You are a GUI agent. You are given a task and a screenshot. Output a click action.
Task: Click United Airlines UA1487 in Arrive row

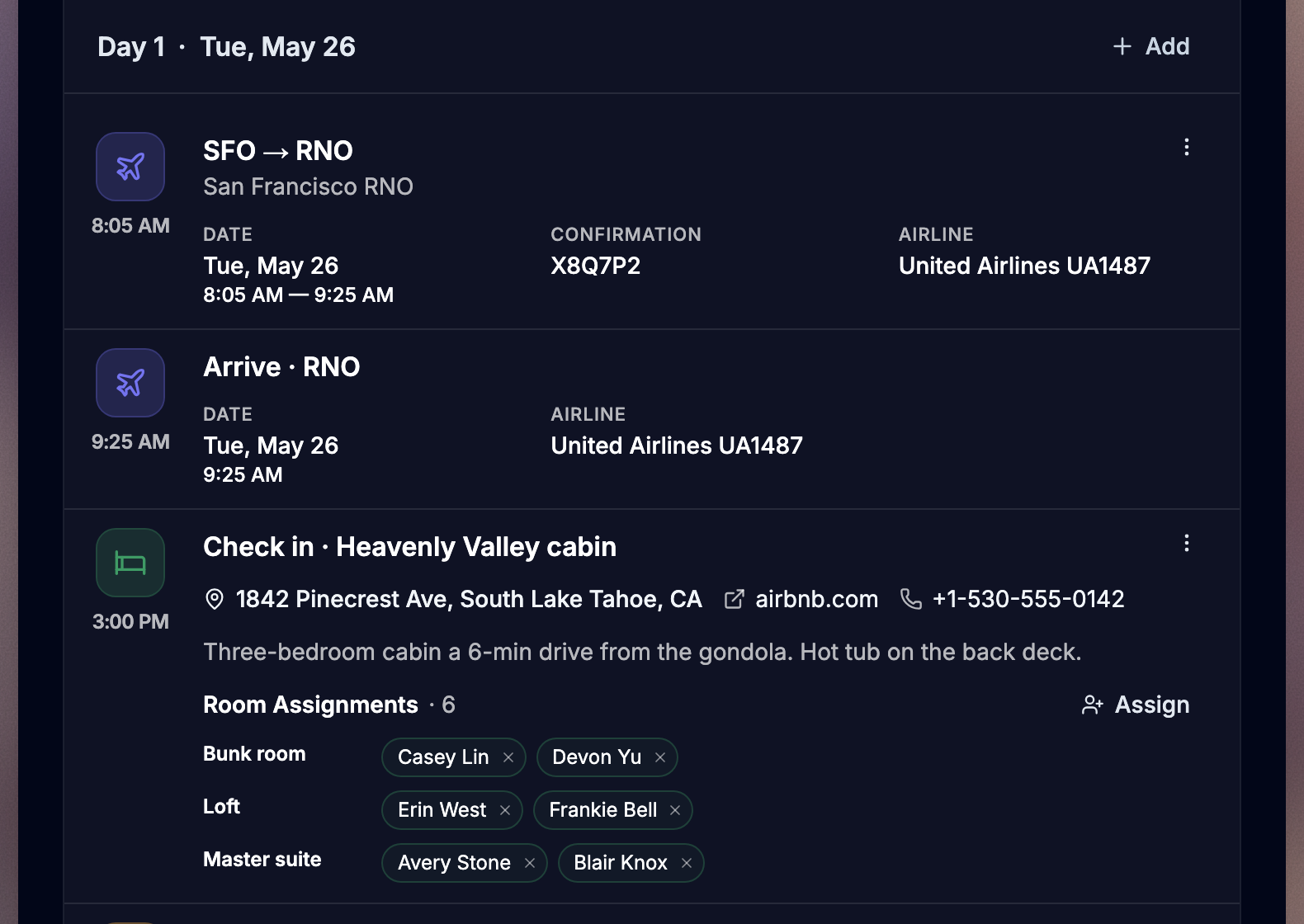click(677, 445)
